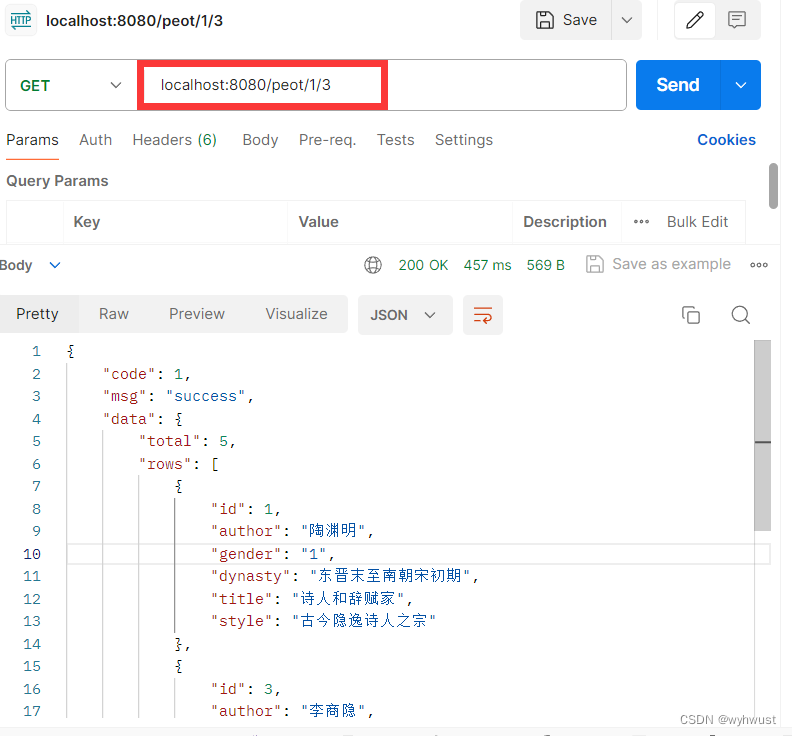
Task: Click the Value column header
Action: [x=318, y=222]
